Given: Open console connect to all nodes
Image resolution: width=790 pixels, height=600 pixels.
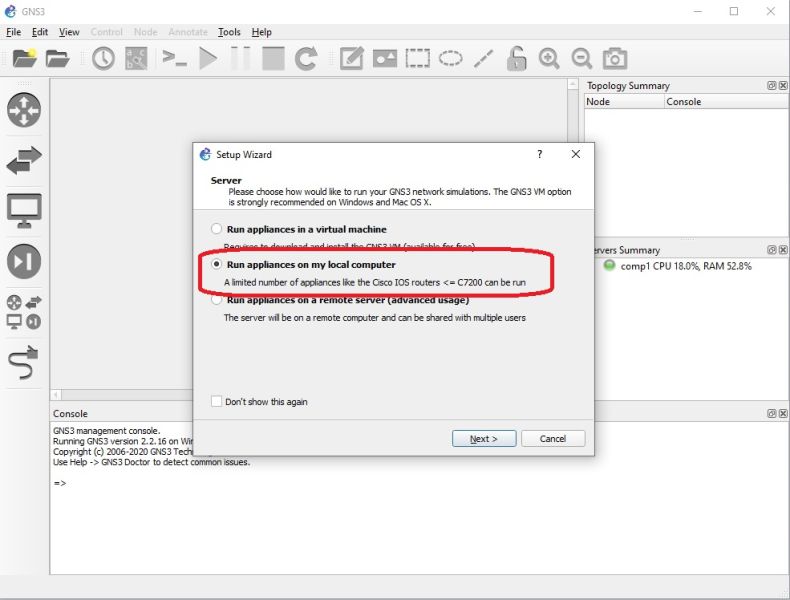Looking at the screenshot, I should click(174, 58).
